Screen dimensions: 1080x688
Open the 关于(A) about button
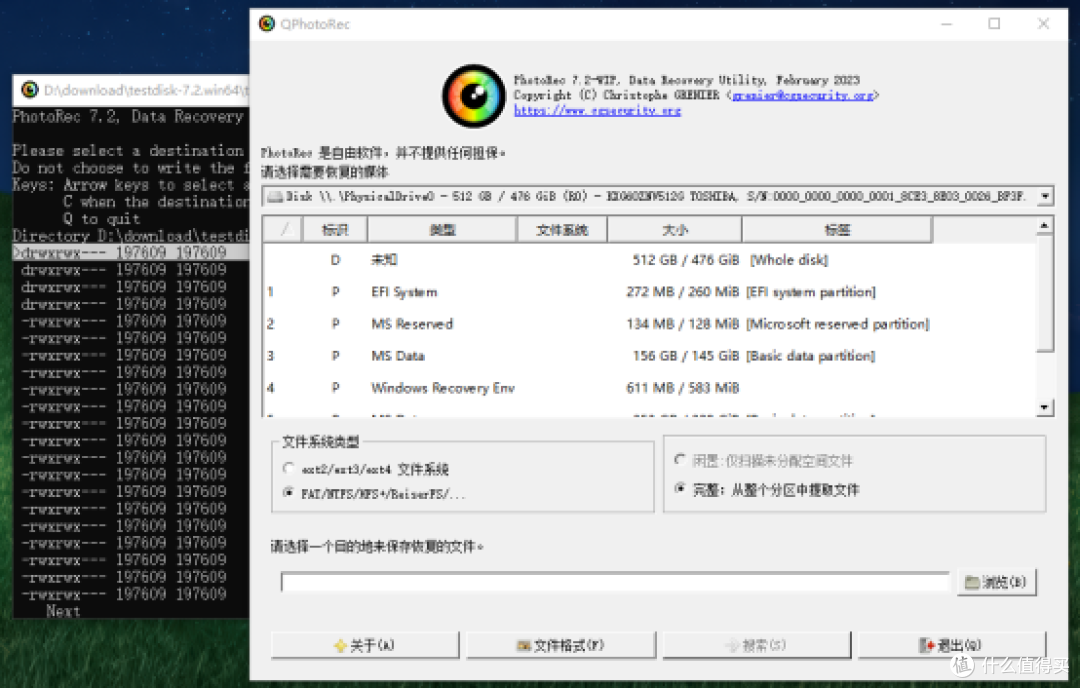click(x=365, y=645)
